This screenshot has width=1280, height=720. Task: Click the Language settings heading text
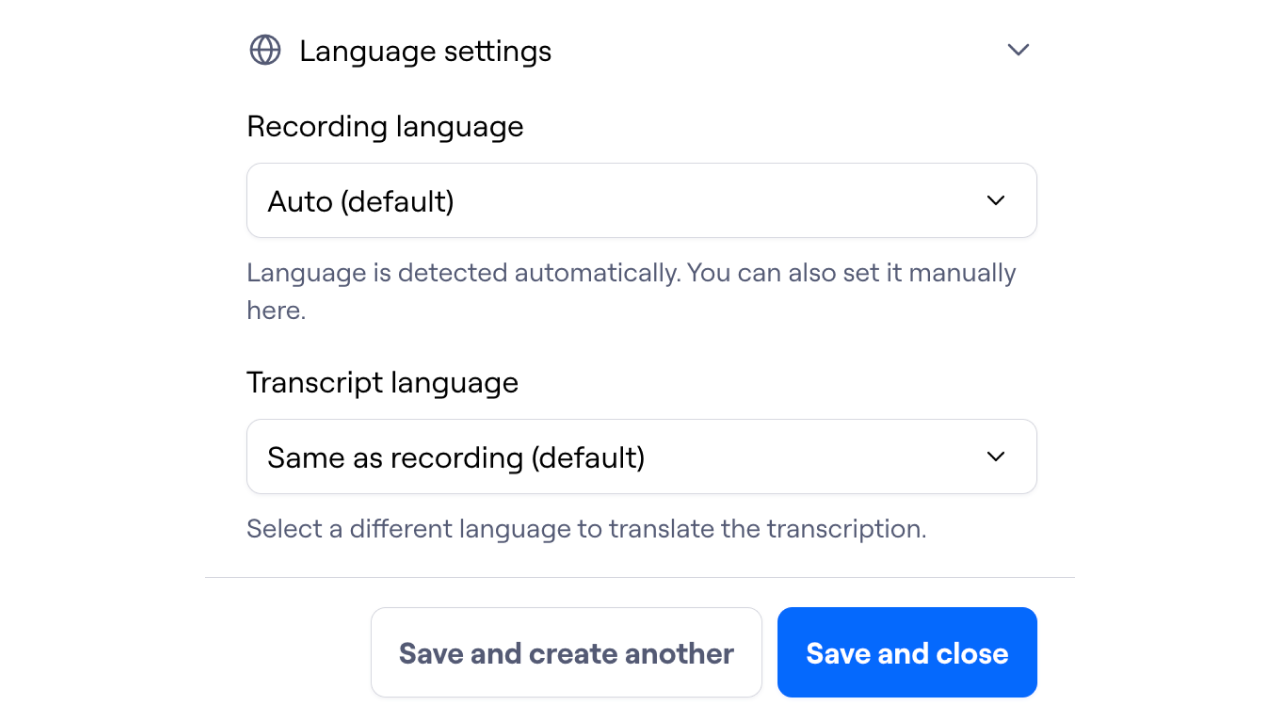[425, 51]
